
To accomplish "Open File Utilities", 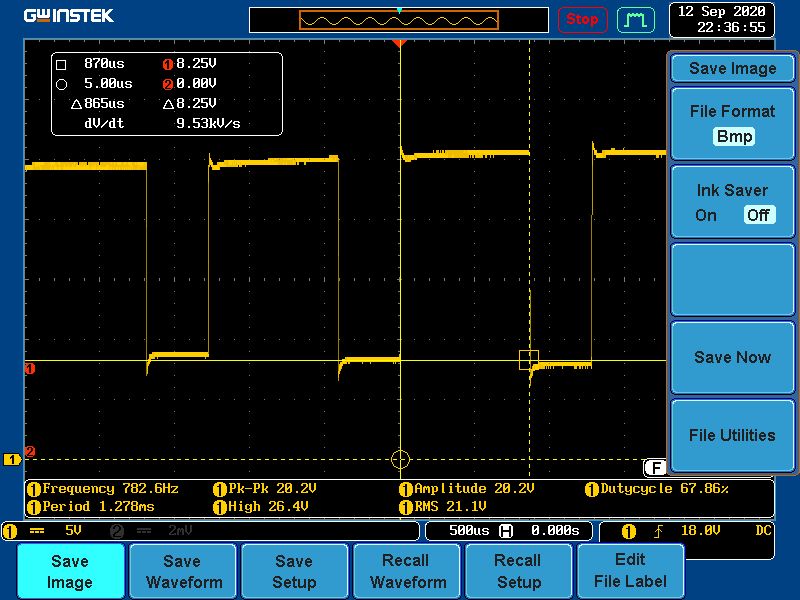I will [733, 436].
